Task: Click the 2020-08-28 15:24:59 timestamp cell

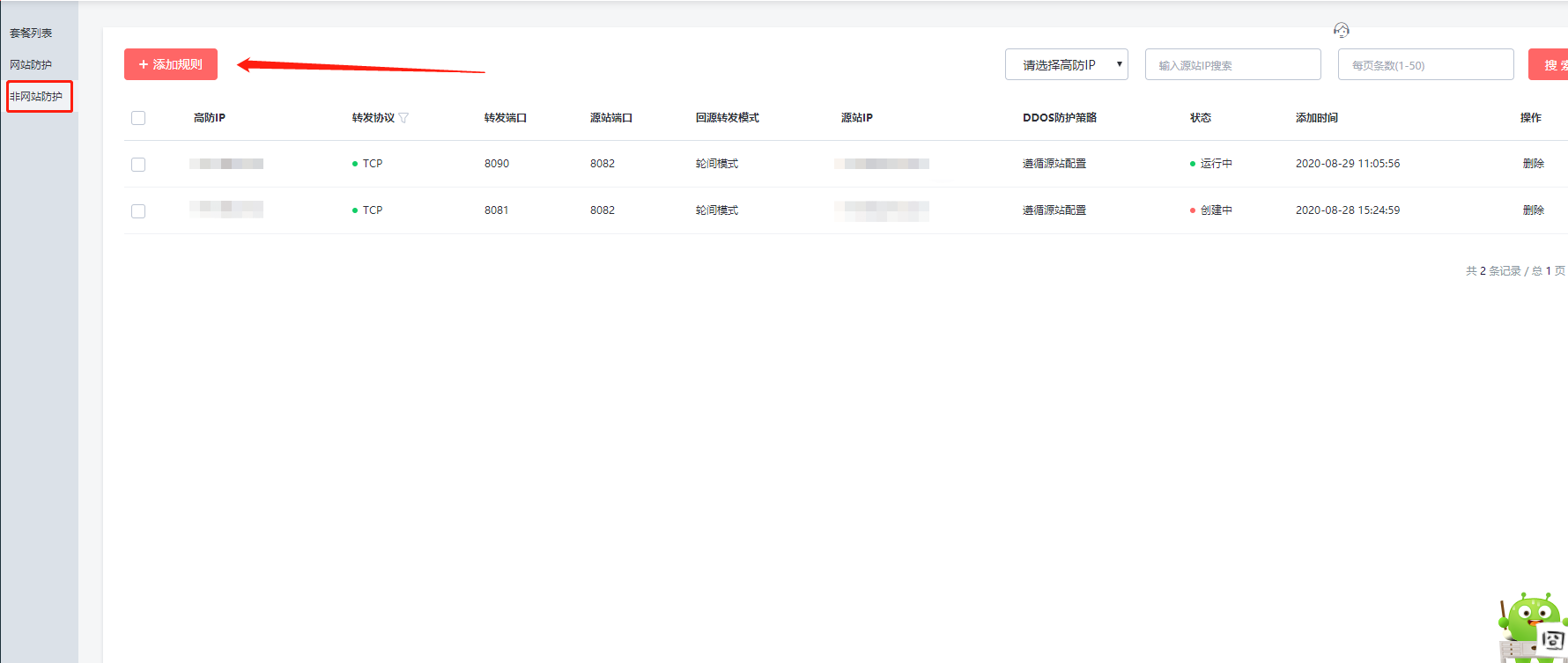Action: 1348,210
